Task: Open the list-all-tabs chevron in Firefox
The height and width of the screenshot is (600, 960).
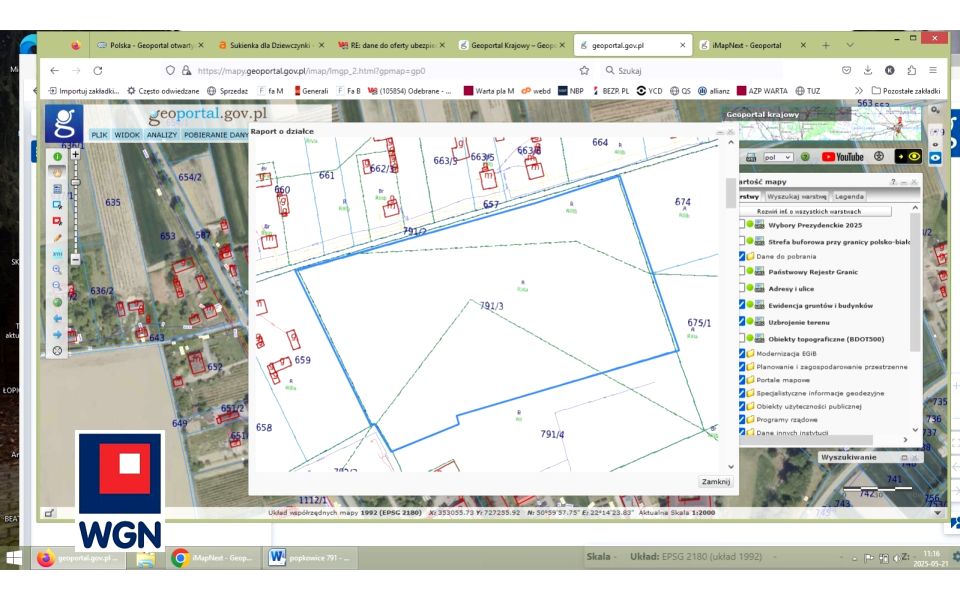Action: 850,45
